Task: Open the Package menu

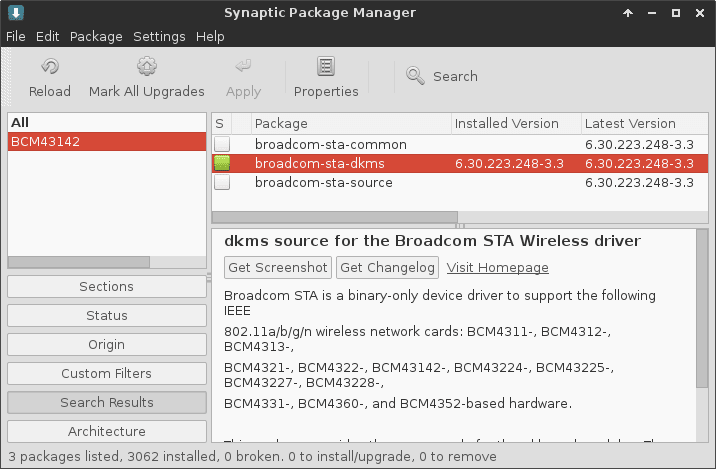Action: coord(96,36)
